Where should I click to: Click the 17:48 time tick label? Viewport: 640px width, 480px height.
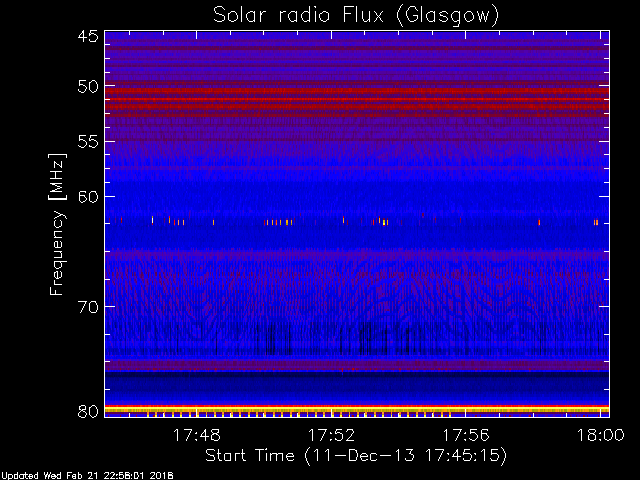(197, 435)
